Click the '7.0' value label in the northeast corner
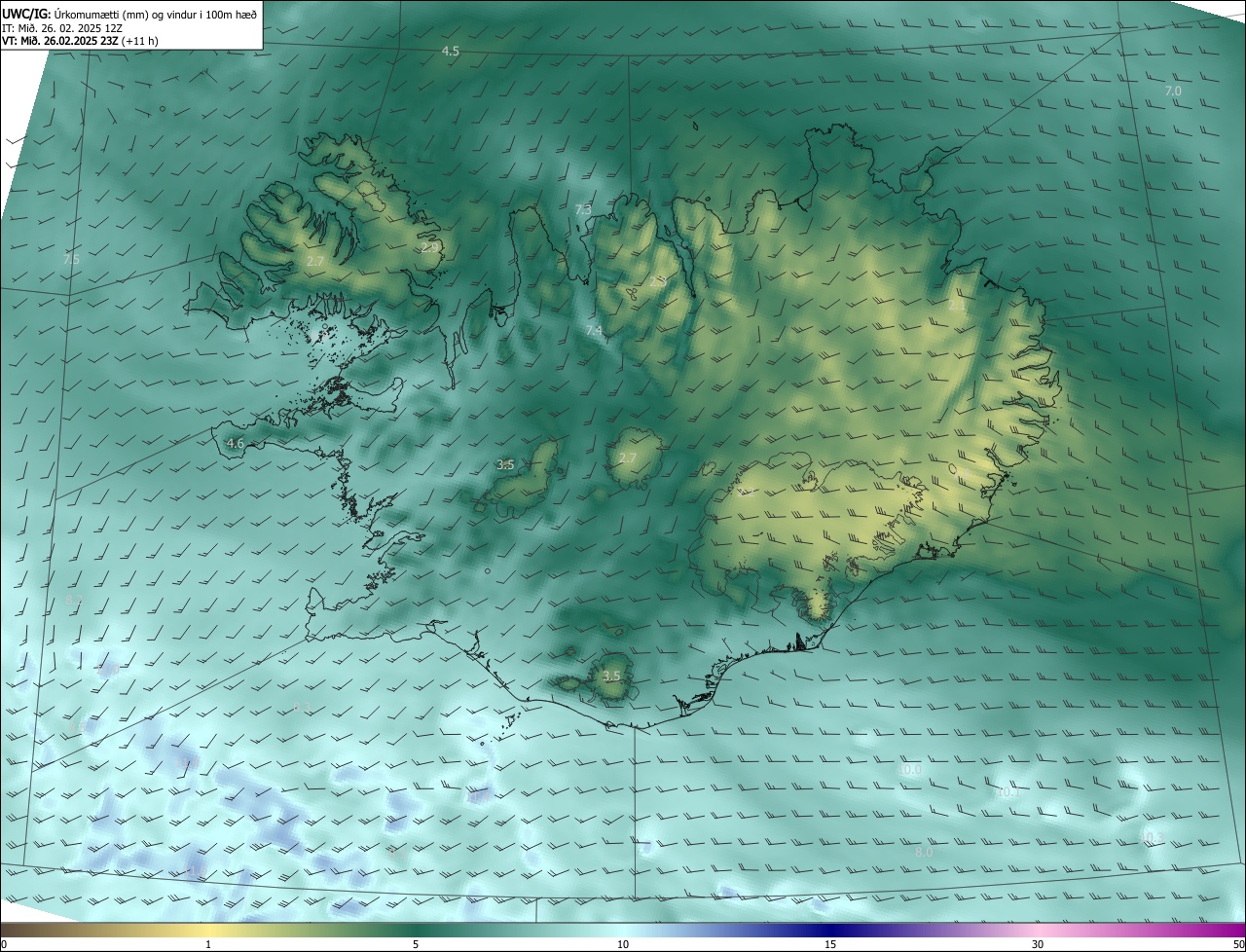 [x=1173, y=91]
